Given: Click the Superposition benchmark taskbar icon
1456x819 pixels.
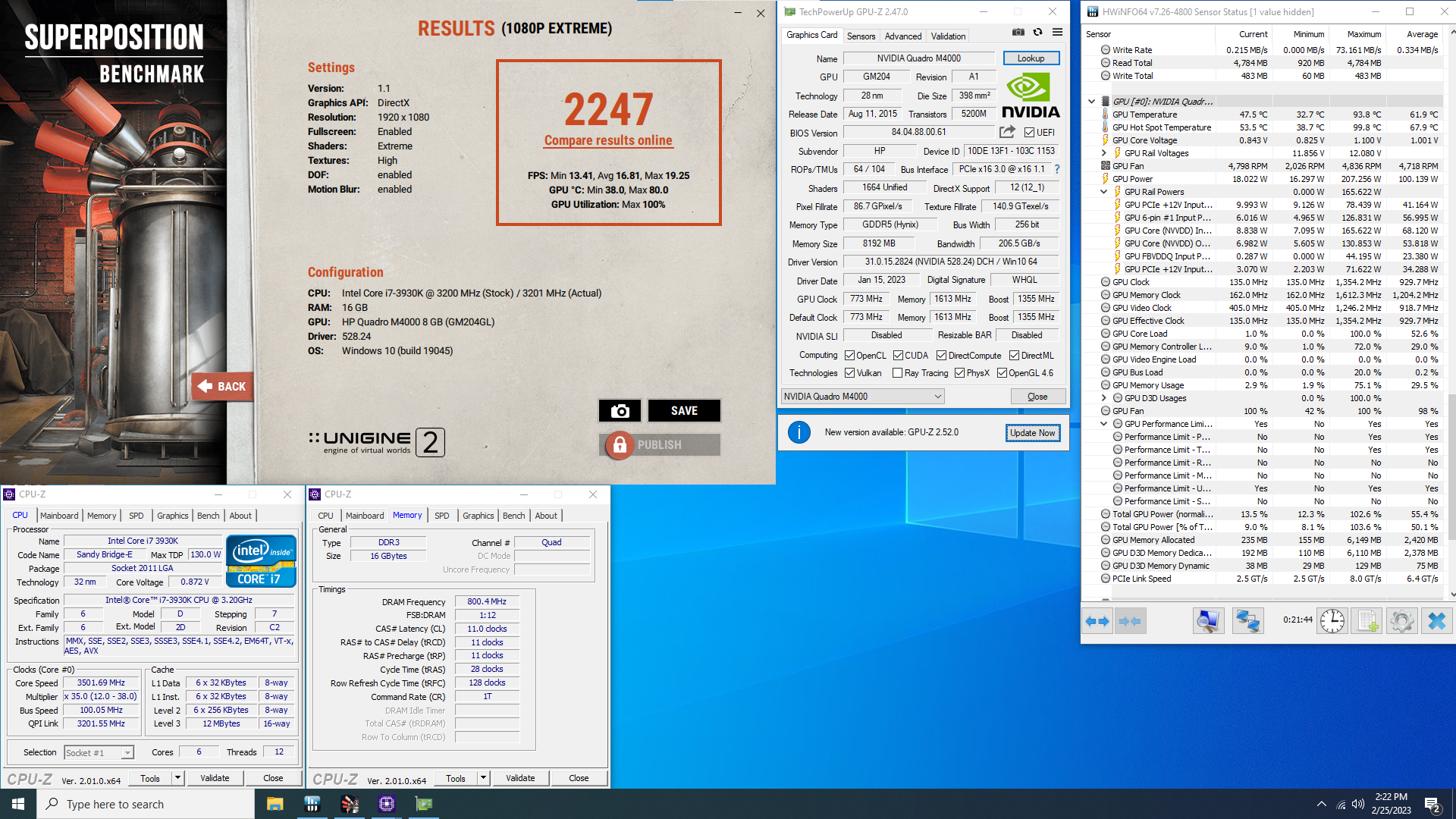Looking at the screenshot, I should tap(349, 804).
